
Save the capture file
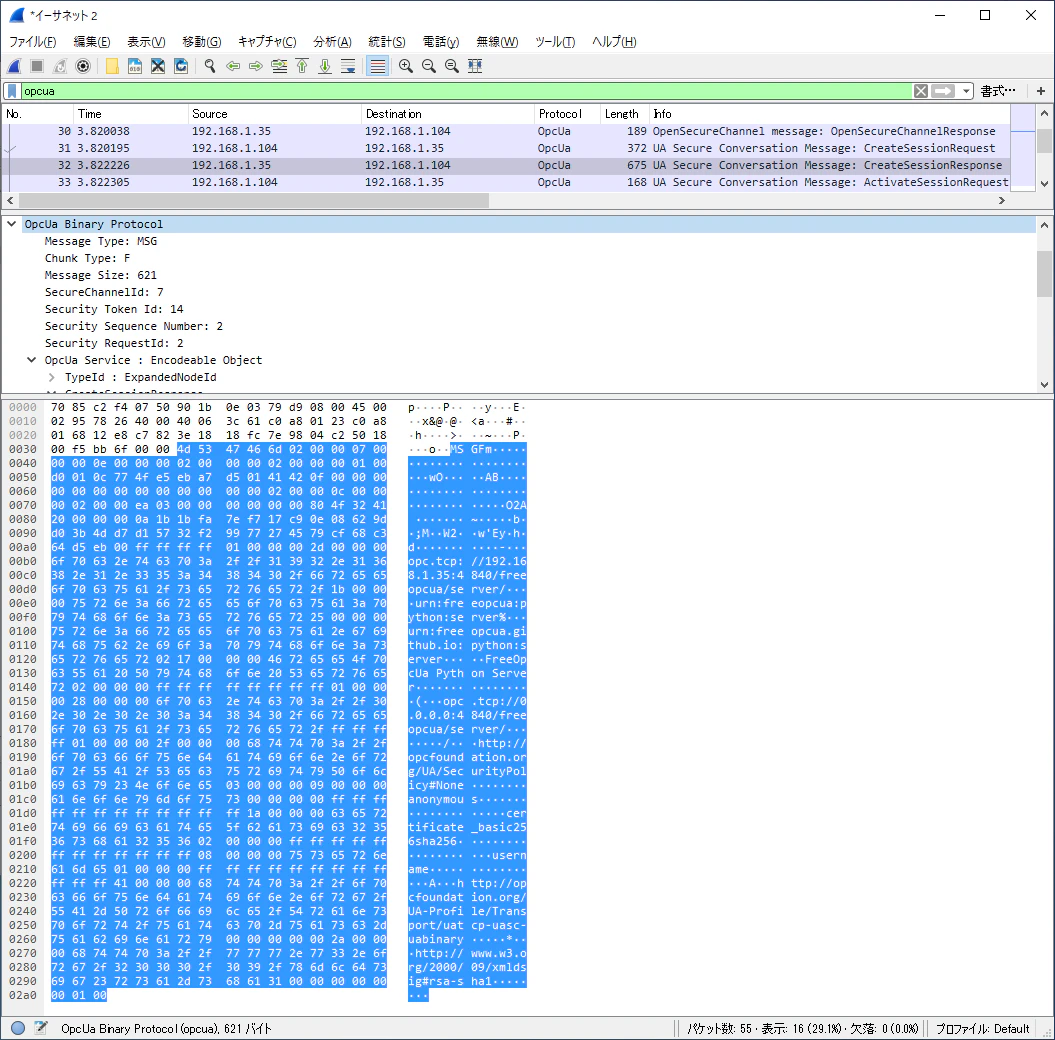135,66
